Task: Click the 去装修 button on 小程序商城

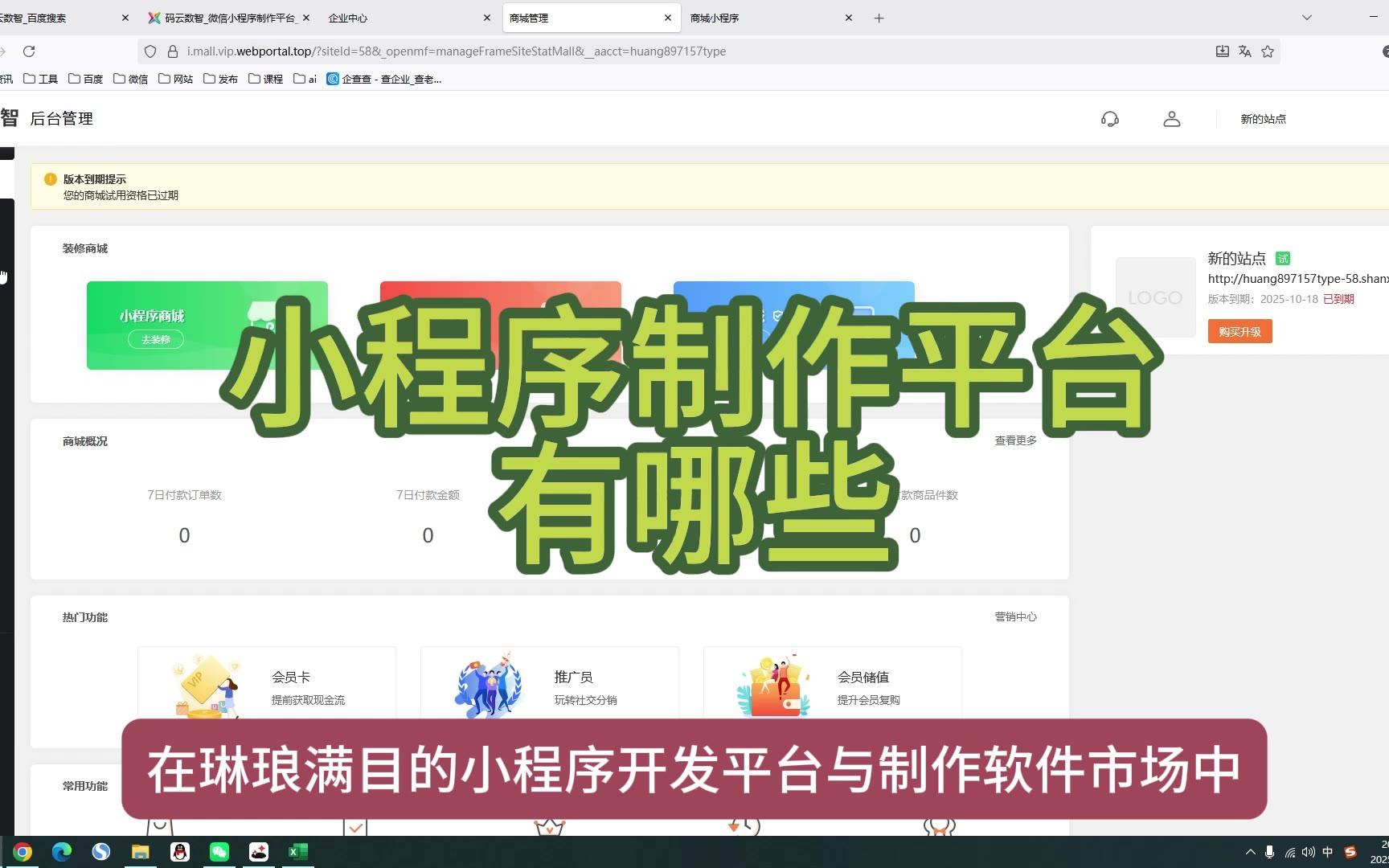Action: pos(155,340)
